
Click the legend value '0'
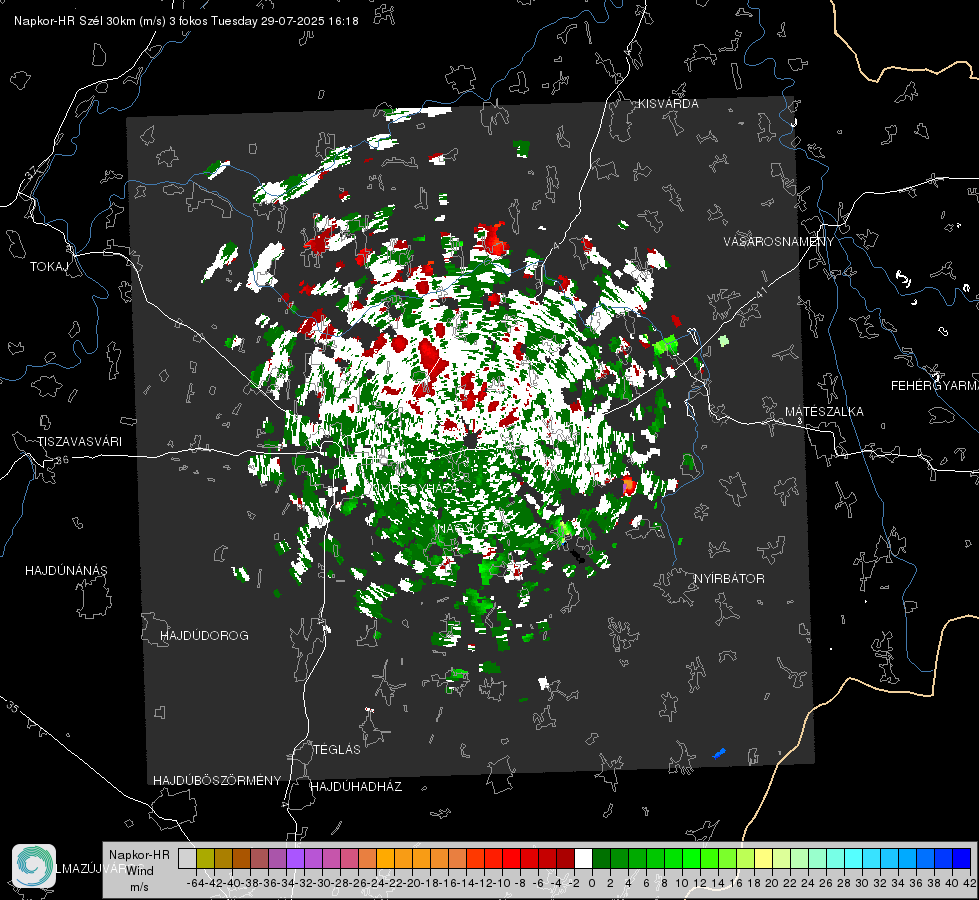[x=592, y=883]
